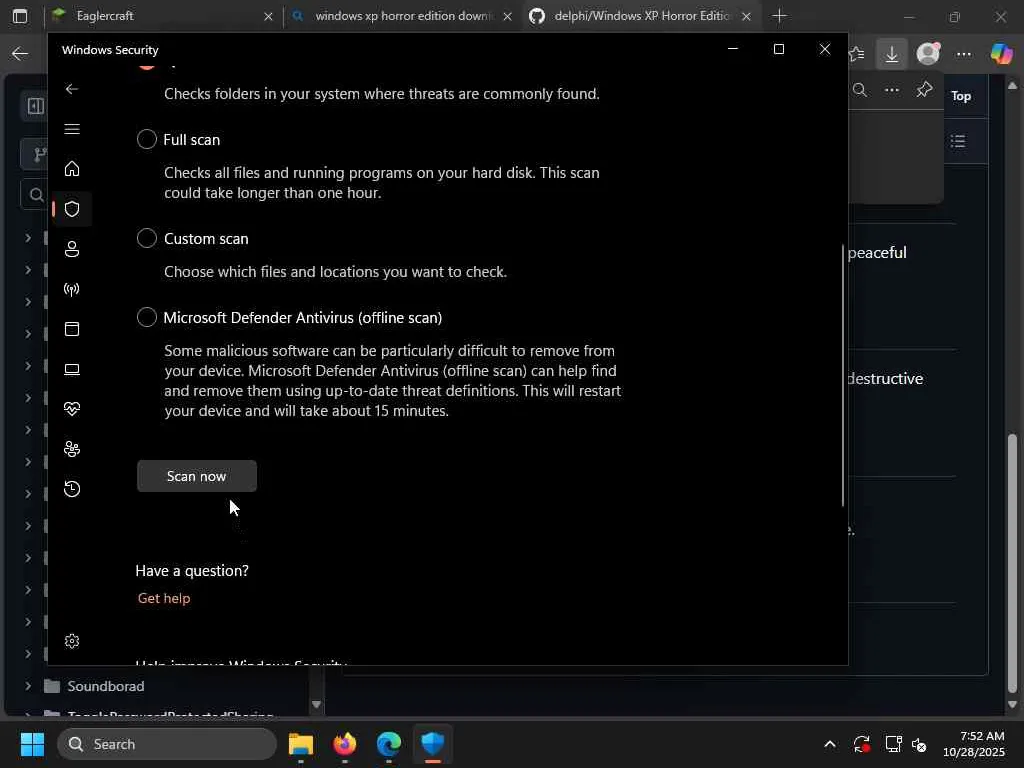Open a new browser tab
Viewport: 1024px width, 768px height.
[779, 16]
